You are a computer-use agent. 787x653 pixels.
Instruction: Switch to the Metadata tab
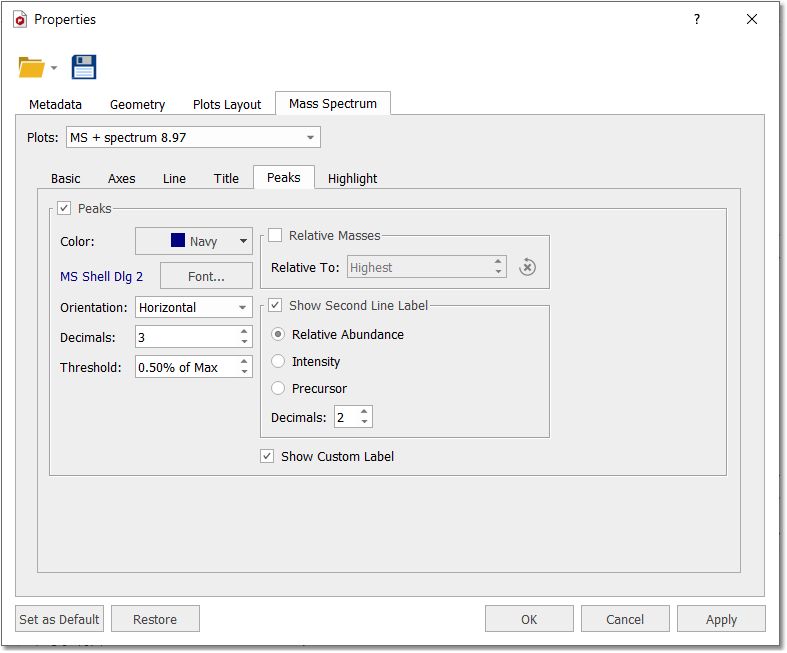click(x=55, y=104)
